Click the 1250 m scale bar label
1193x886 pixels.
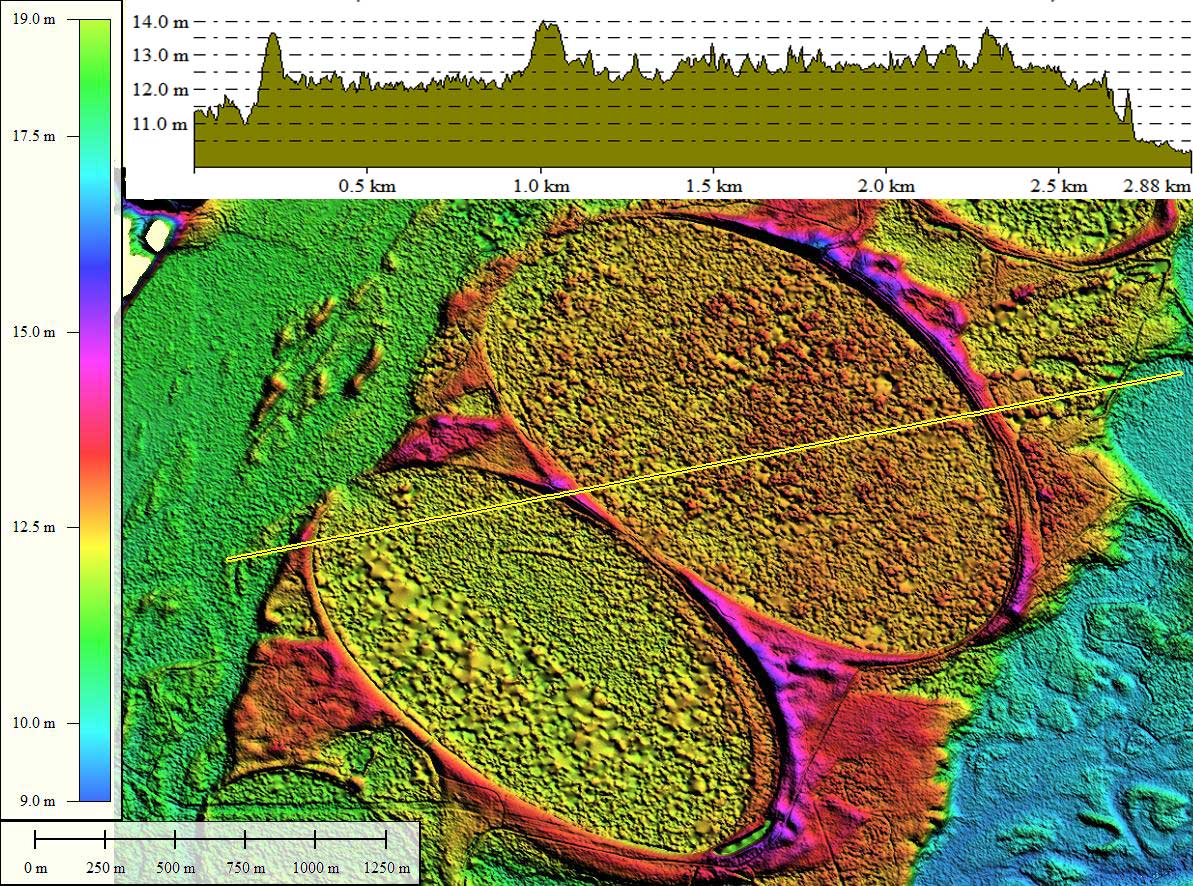point(387,868)
